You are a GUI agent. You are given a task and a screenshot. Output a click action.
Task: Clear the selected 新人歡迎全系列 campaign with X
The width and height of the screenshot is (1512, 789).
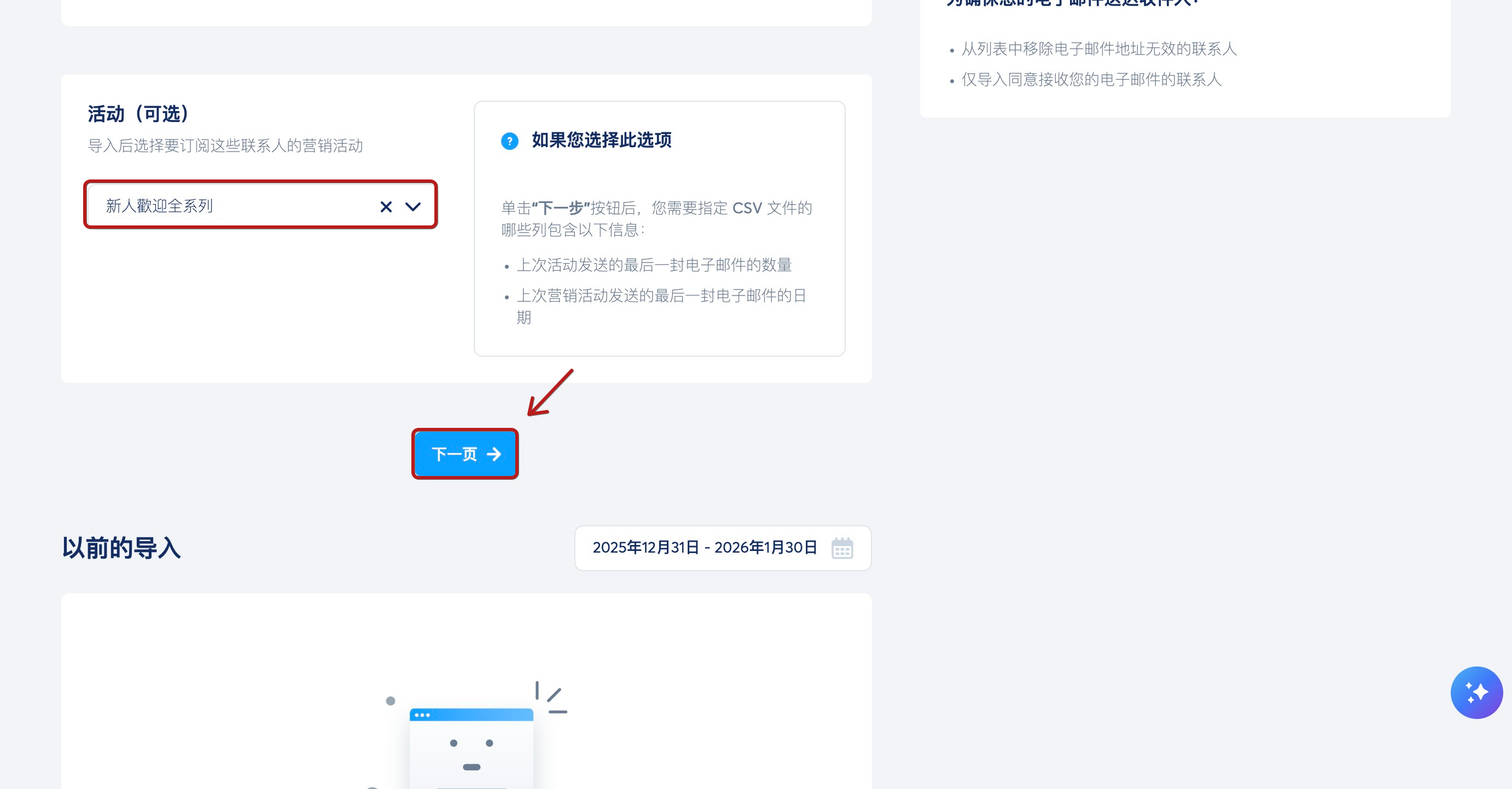click(386, 207)
